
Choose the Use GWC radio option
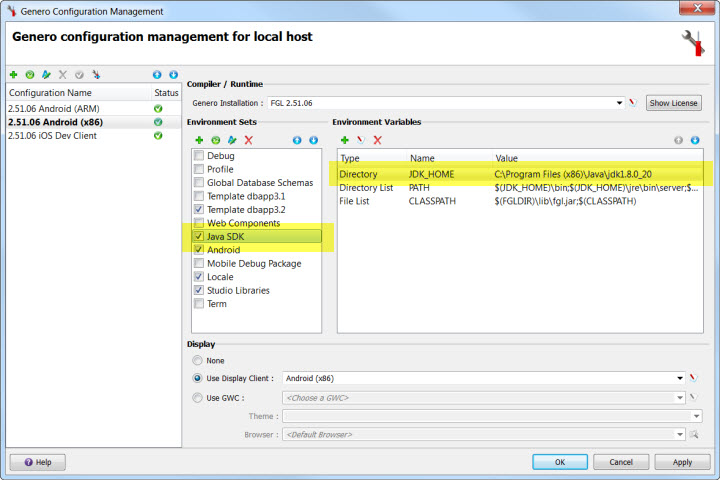(198, 398)
